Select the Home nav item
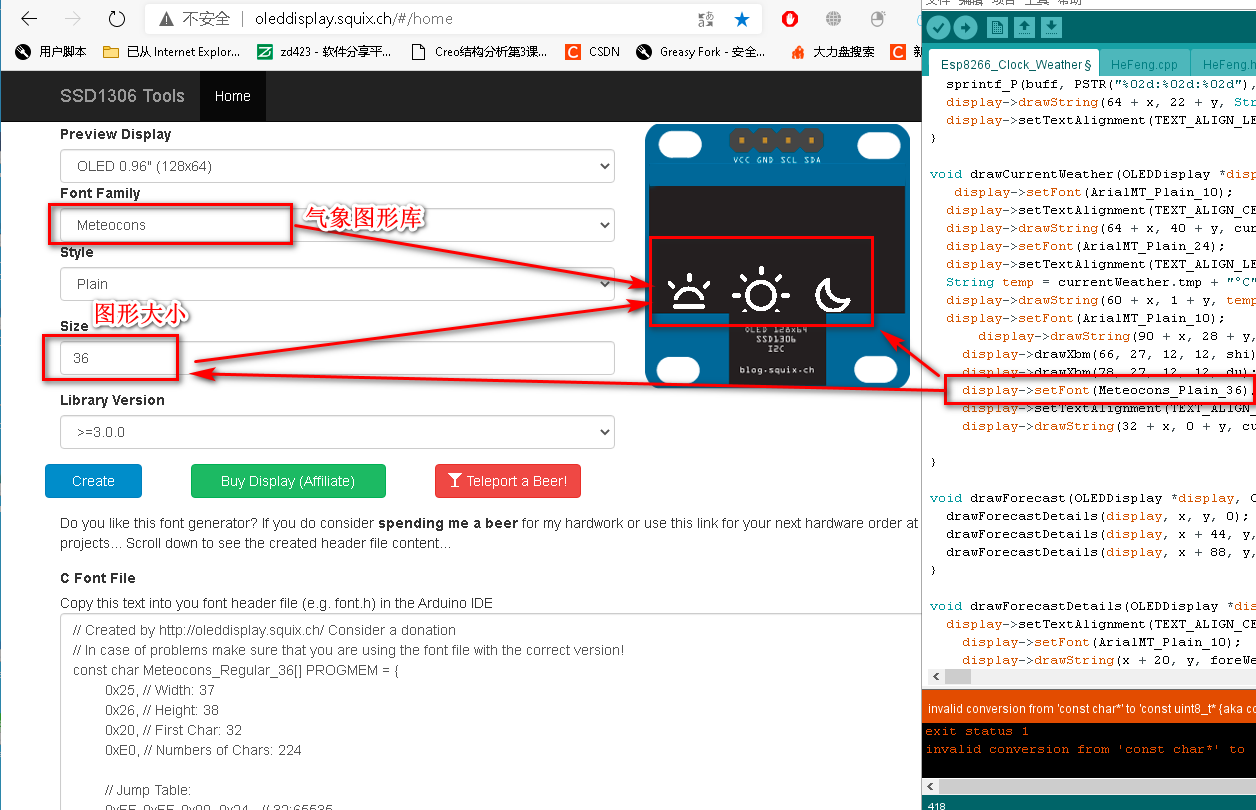This screenshot has width=1256, height=810. pos(232,96)
